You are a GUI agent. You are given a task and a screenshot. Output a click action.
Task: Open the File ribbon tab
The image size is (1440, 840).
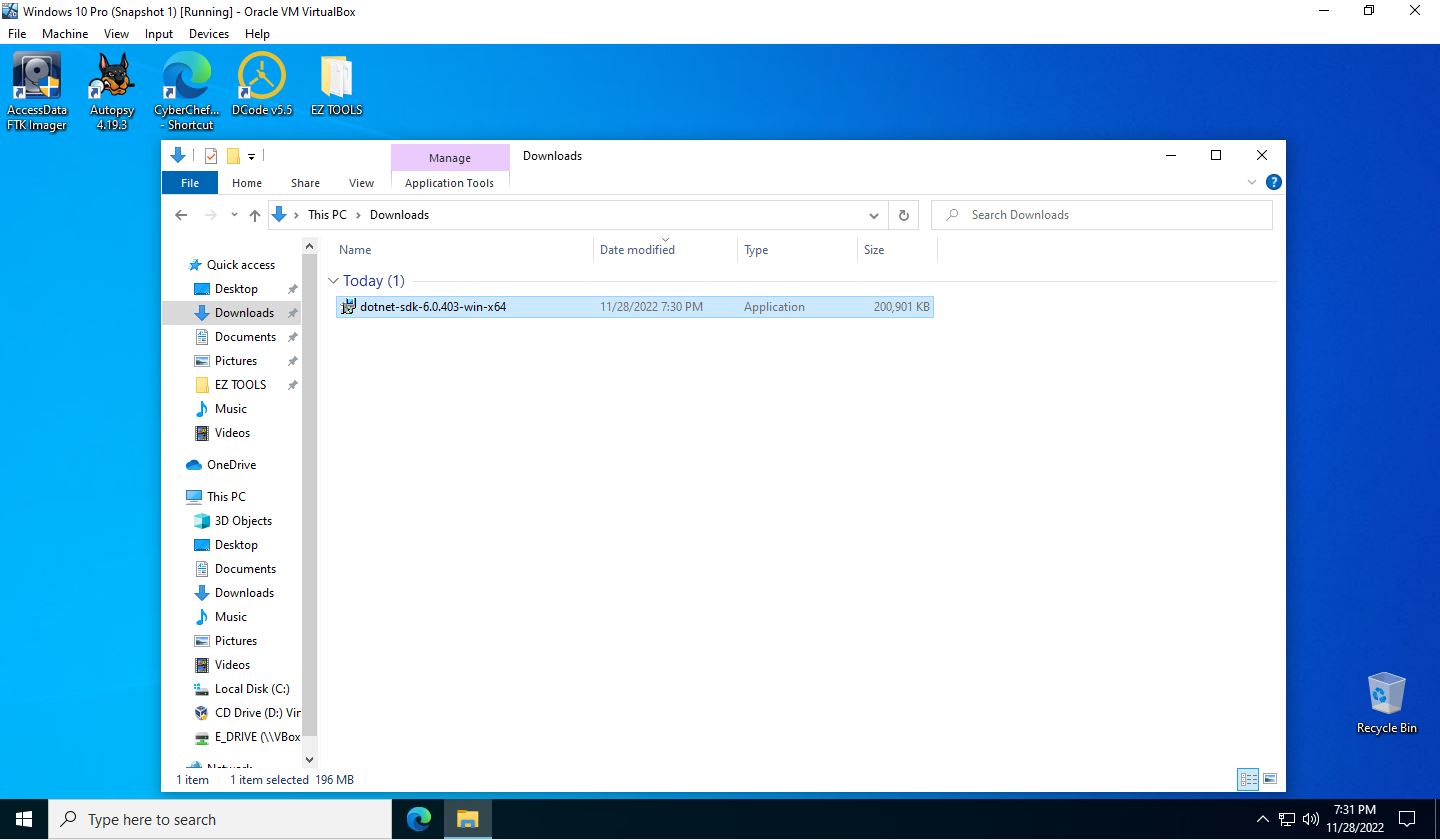tap(189, 183)
